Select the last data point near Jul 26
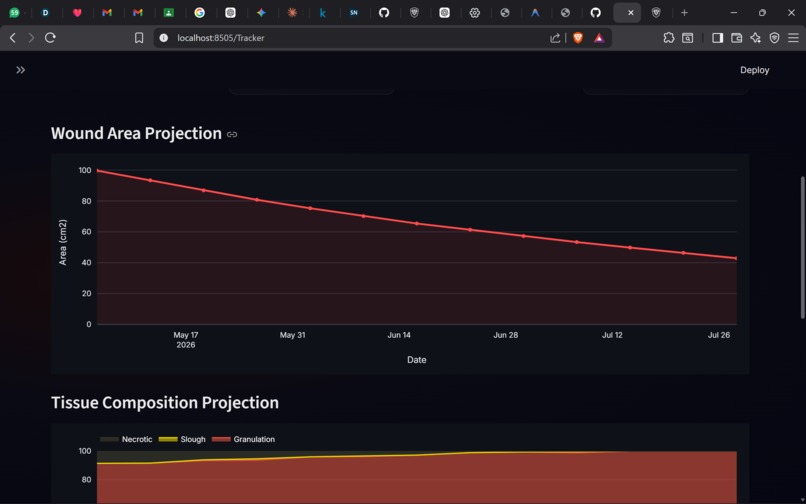The image size is (806, 504). pyautogui.click(x=736, y=258)
